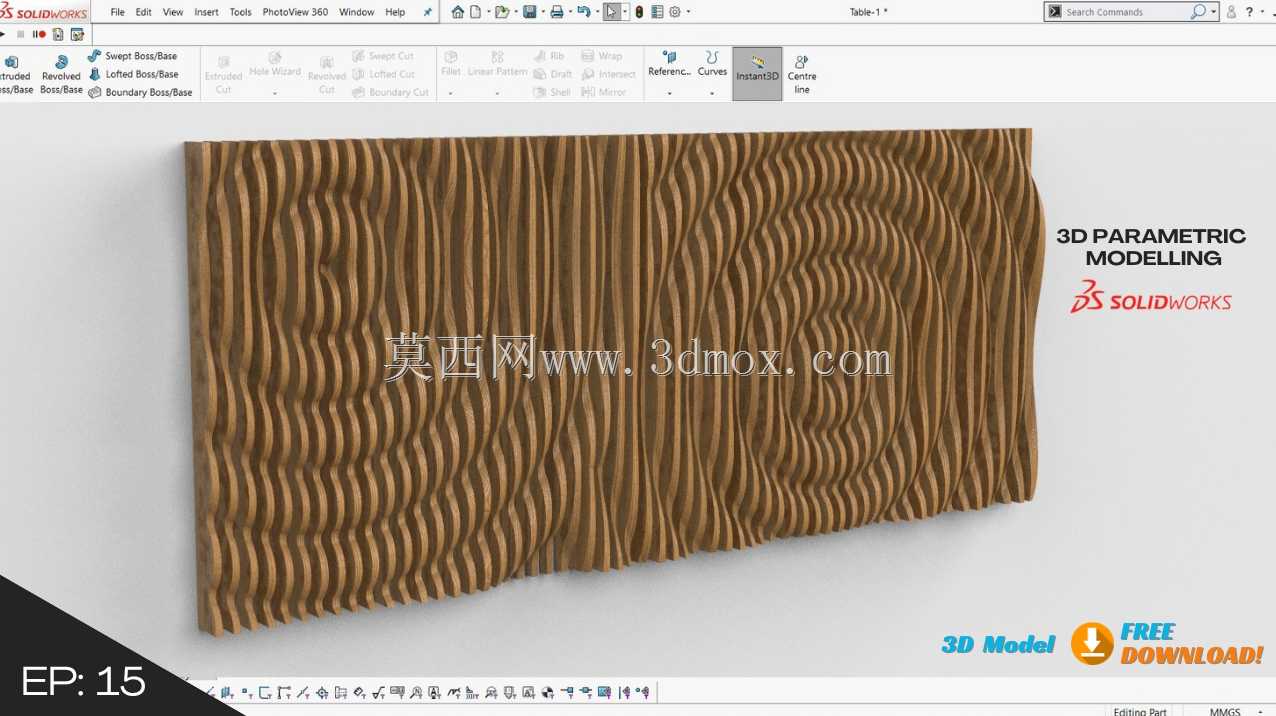Create a new document with the New icon
The height and width of the screenshot is (716, 1276).
[476, 12]
